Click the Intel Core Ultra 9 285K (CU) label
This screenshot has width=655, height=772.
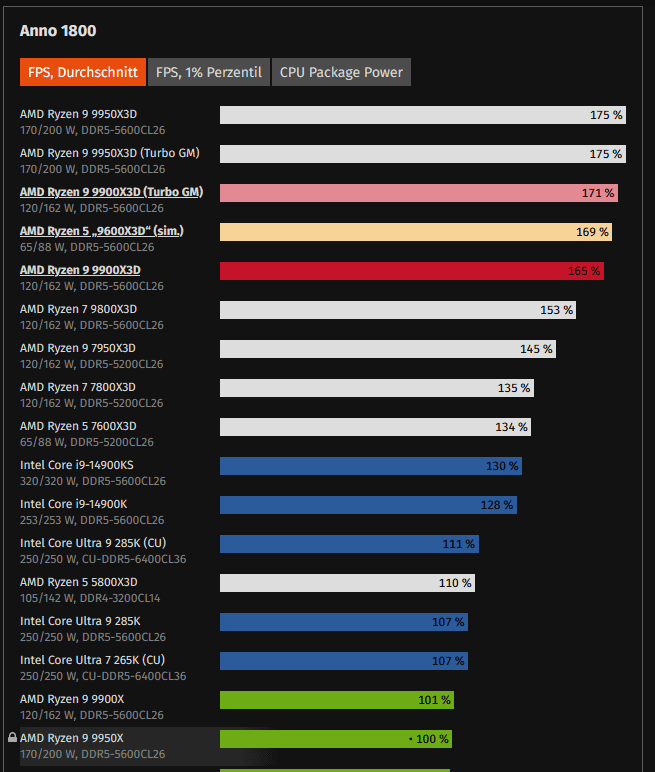pos(93,543)
